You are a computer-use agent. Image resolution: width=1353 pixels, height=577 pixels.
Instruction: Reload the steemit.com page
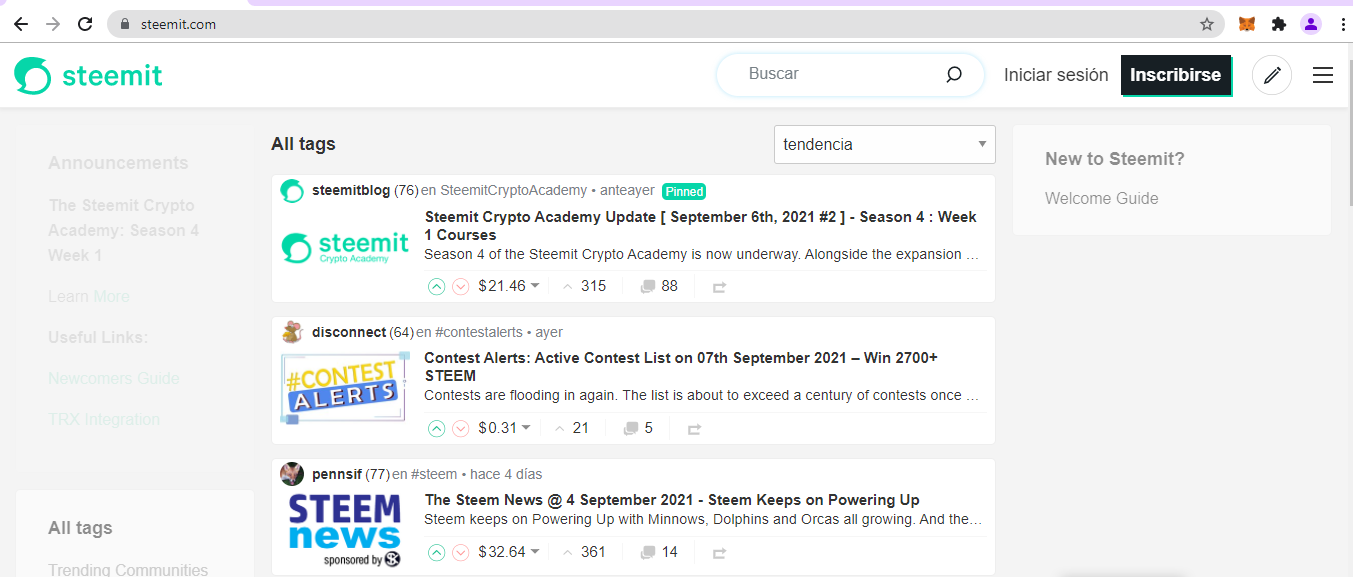[86, 24]
